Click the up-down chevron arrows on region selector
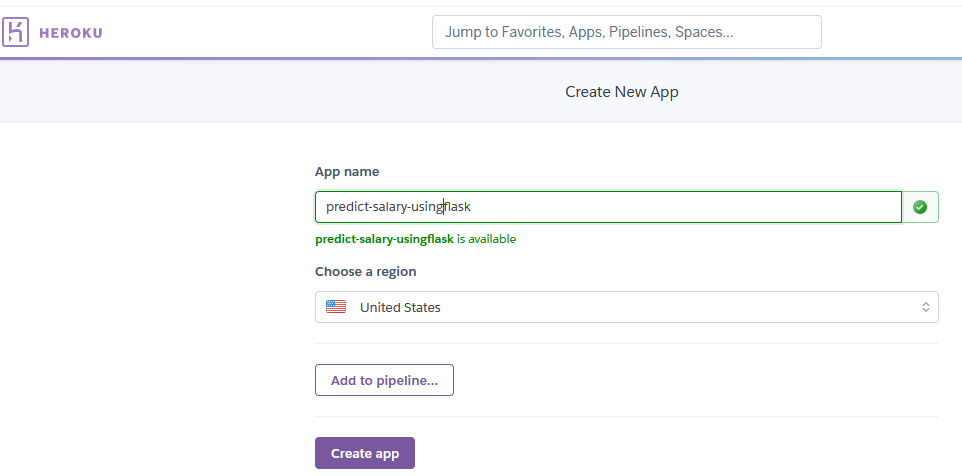962x476 pixels. tap(926, 307)
